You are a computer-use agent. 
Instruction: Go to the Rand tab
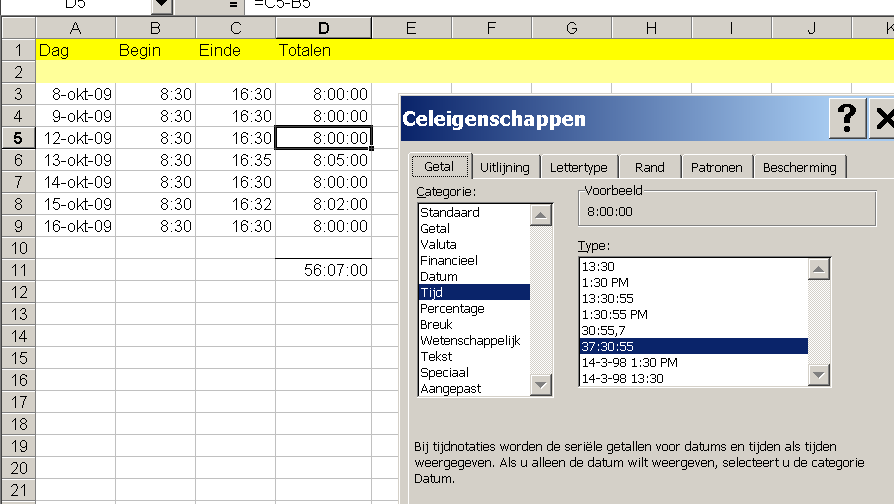click(x=649, y=167)
